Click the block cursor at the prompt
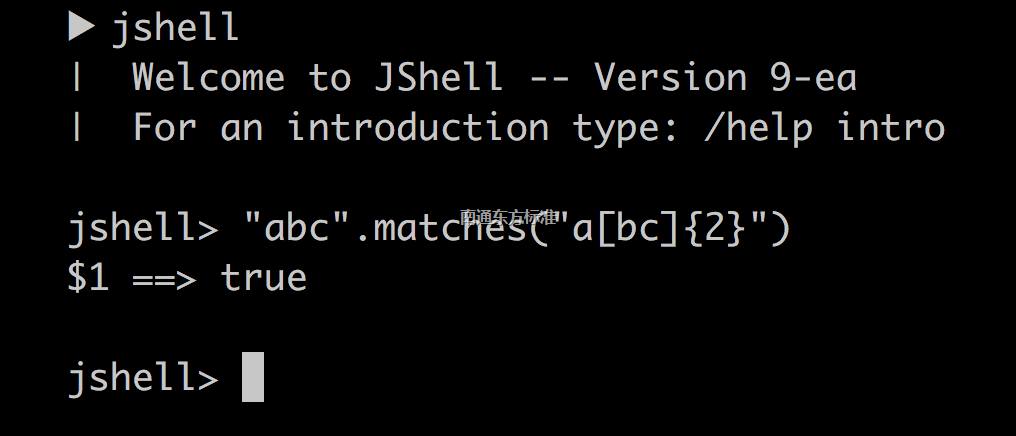This screenshot has width=1016, height=436. (x=253, y=377)
